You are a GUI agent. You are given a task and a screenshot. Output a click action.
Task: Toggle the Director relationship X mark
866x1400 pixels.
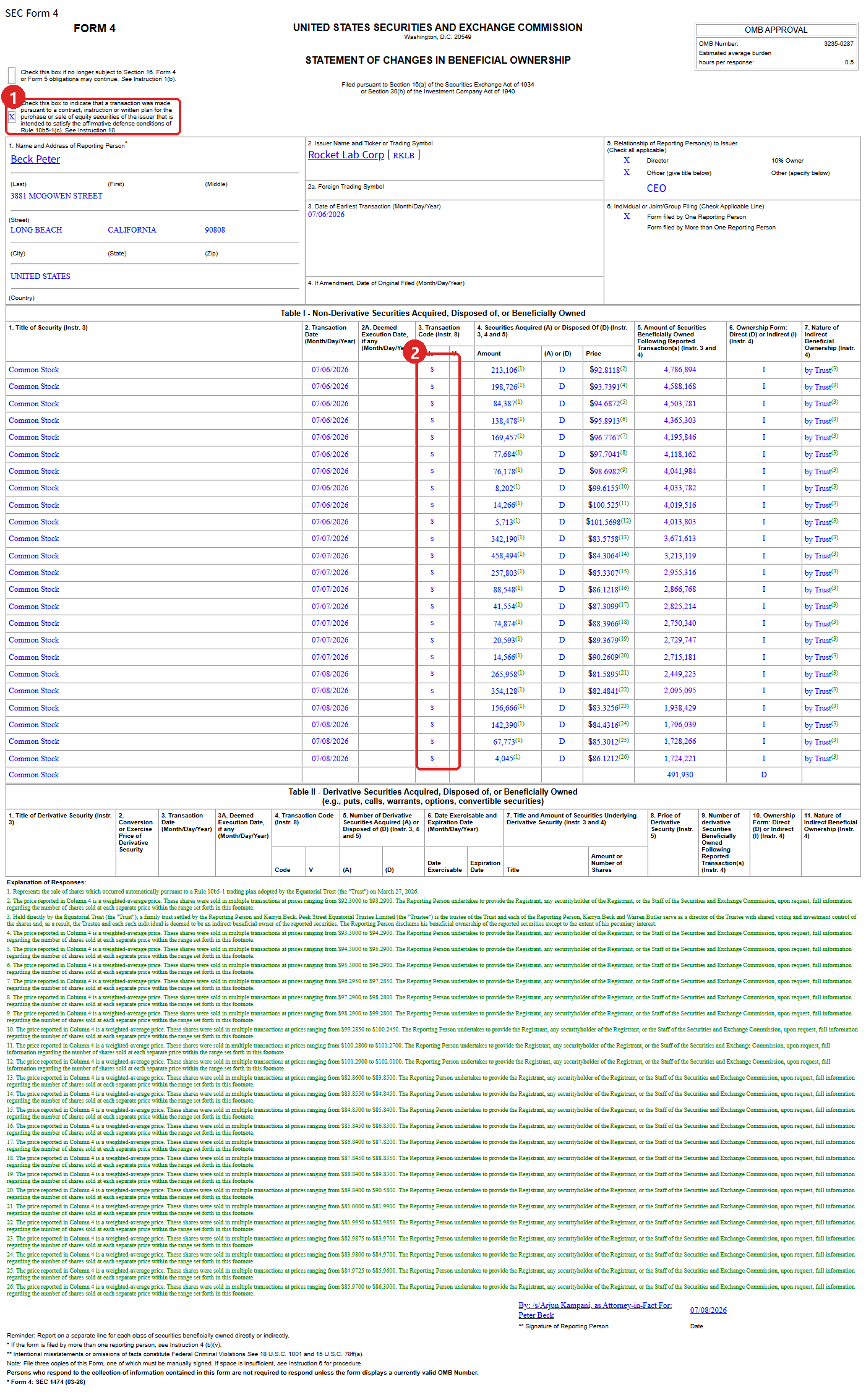pyautogui.click(x=627, y=160)
